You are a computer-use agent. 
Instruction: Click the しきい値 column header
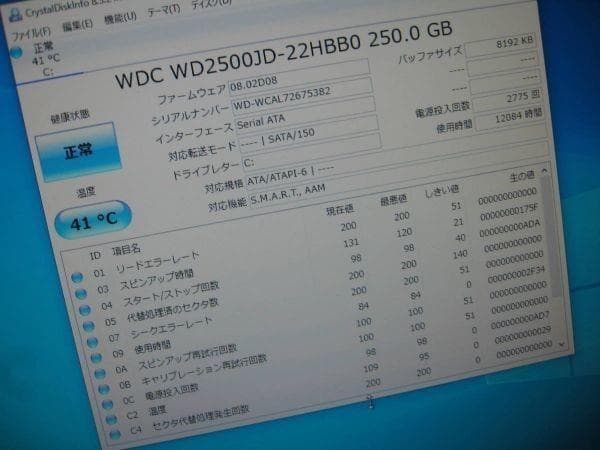tap(442, 191)
